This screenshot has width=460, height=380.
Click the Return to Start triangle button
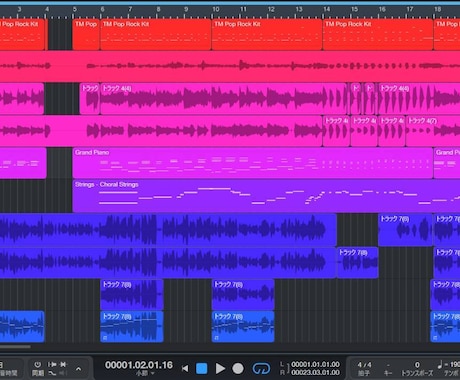tap(185, 369)
